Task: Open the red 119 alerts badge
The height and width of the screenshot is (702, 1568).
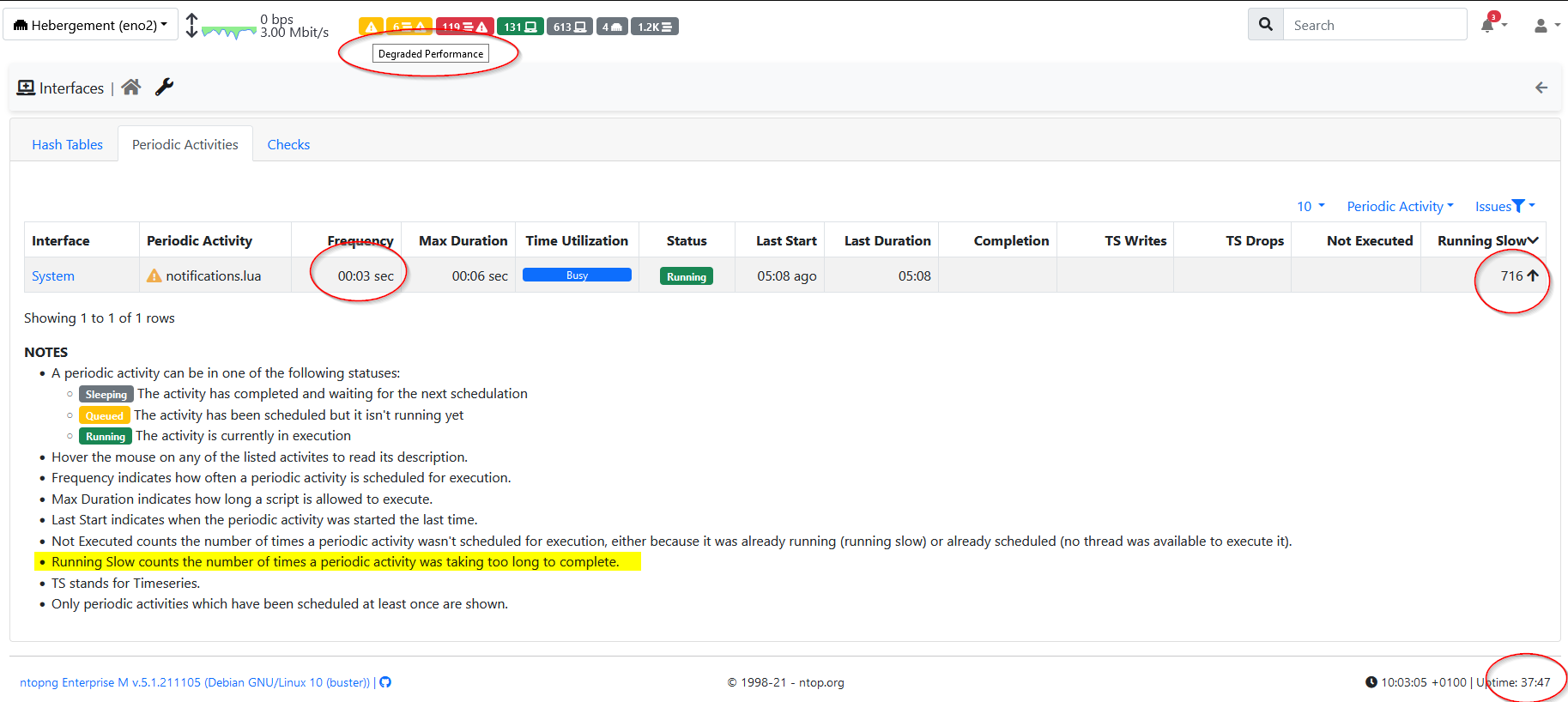Action: click(x=464, y=27)
